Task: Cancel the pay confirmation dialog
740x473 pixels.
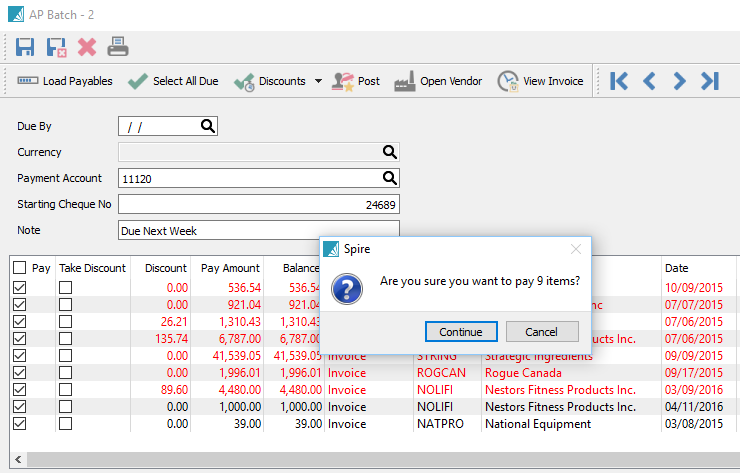Action: coord(542,332)
